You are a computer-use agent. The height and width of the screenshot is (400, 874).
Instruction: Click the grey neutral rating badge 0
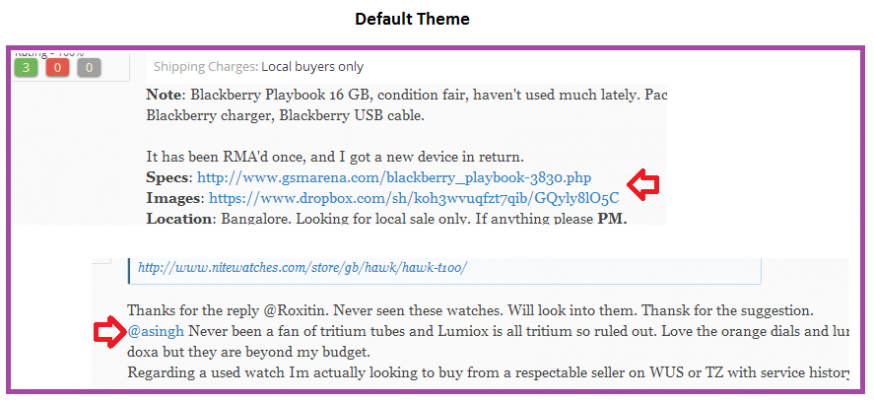click(89, 69)
